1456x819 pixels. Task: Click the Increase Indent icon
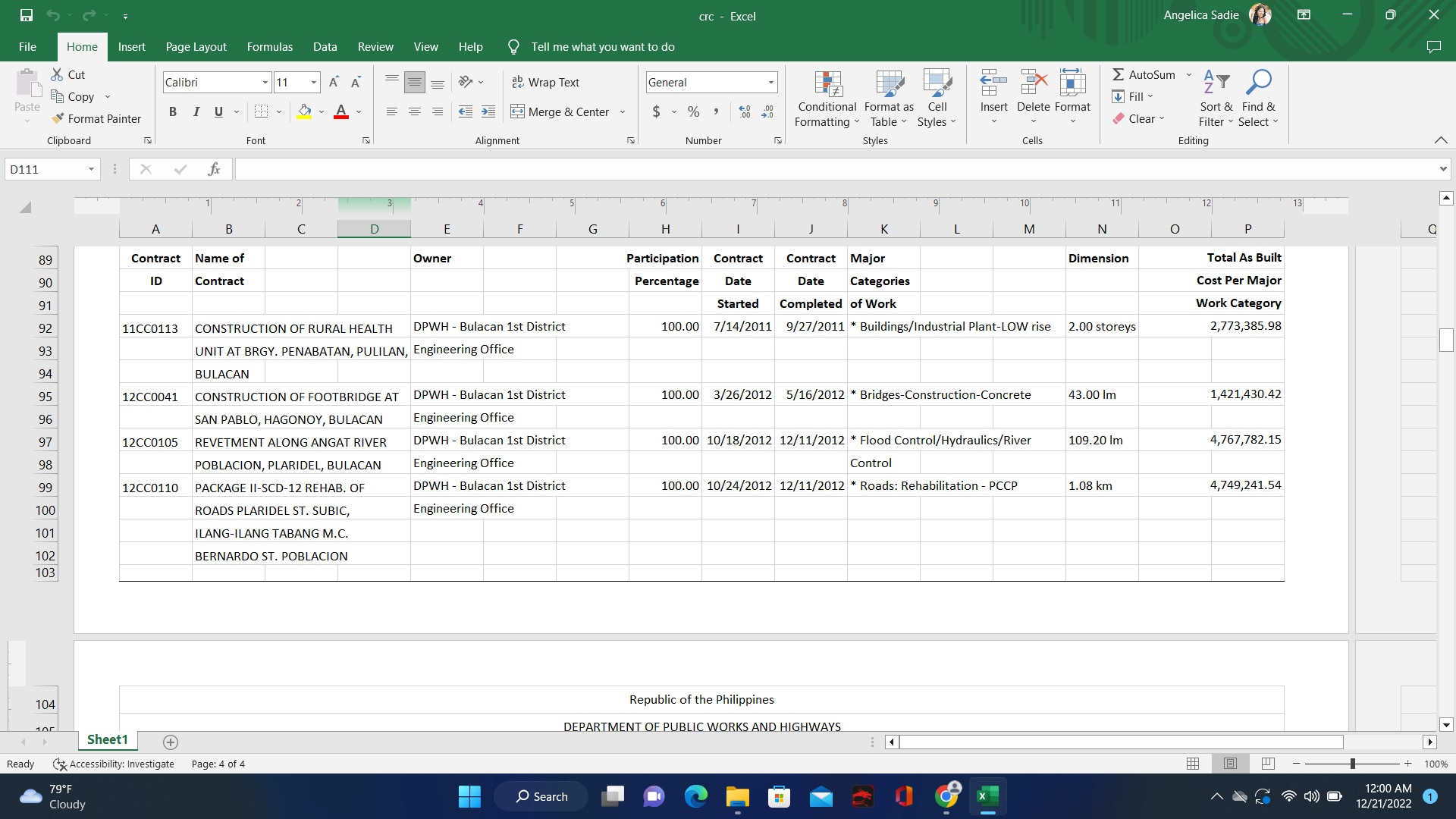488,111
